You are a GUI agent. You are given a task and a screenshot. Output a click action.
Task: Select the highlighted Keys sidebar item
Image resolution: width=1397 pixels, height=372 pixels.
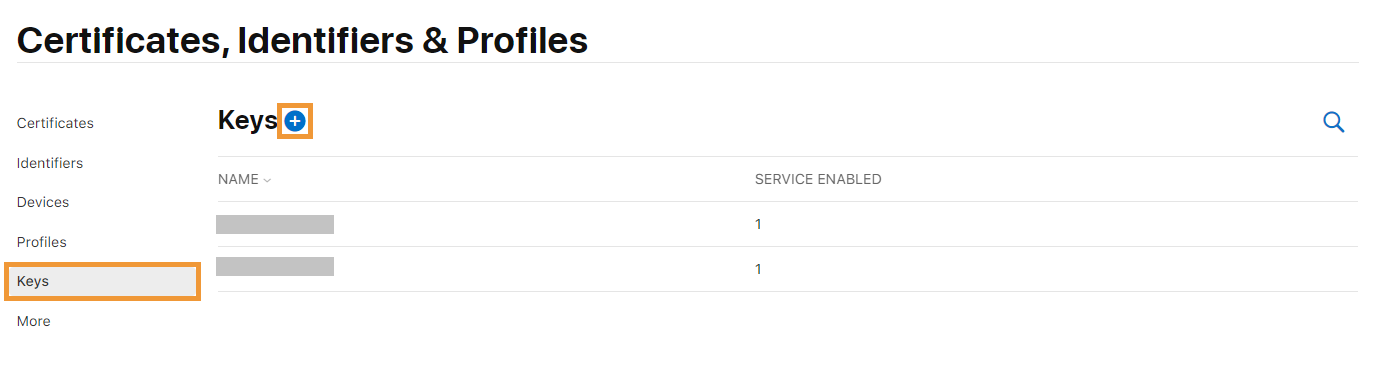pyautogui.click(x=102, y=282)
